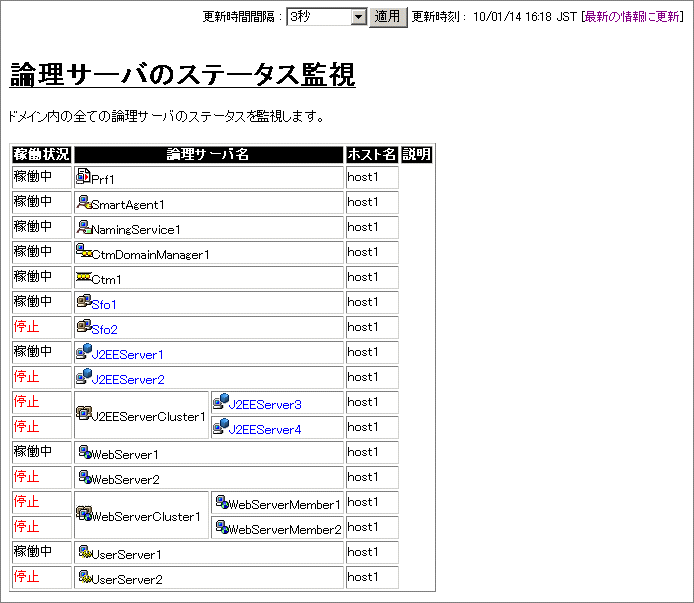Click the NamingService1 name text
The width and height of the screenshot is (694, 603).
(136, 230)
